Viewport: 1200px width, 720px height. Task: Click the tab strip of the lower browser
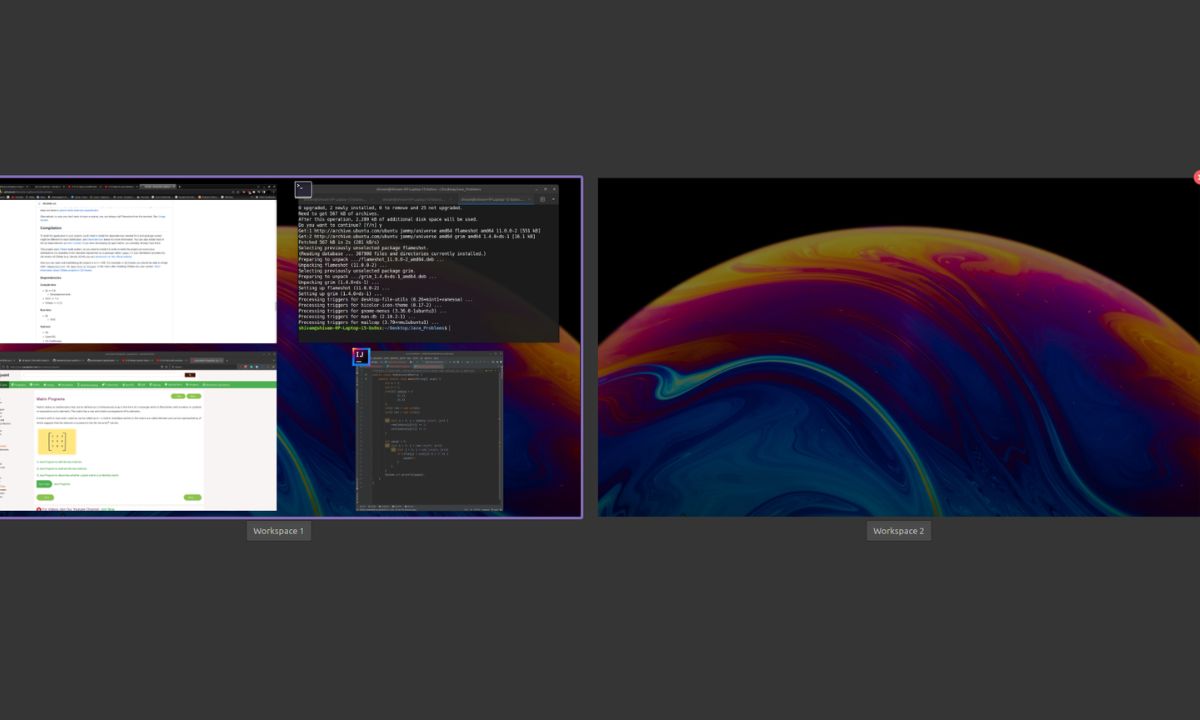pyautogui.click(x=100, y=359)
